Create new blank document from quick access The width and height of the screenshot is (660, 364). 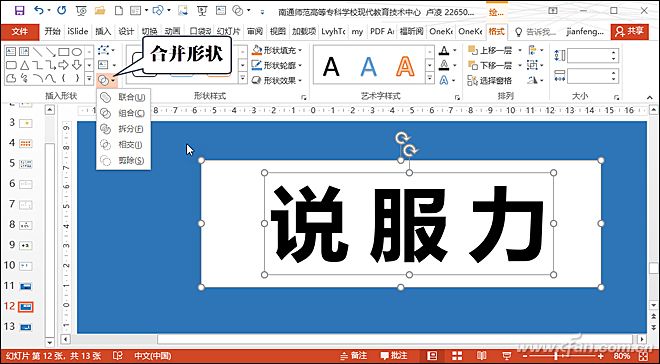[x=119, y=10]
